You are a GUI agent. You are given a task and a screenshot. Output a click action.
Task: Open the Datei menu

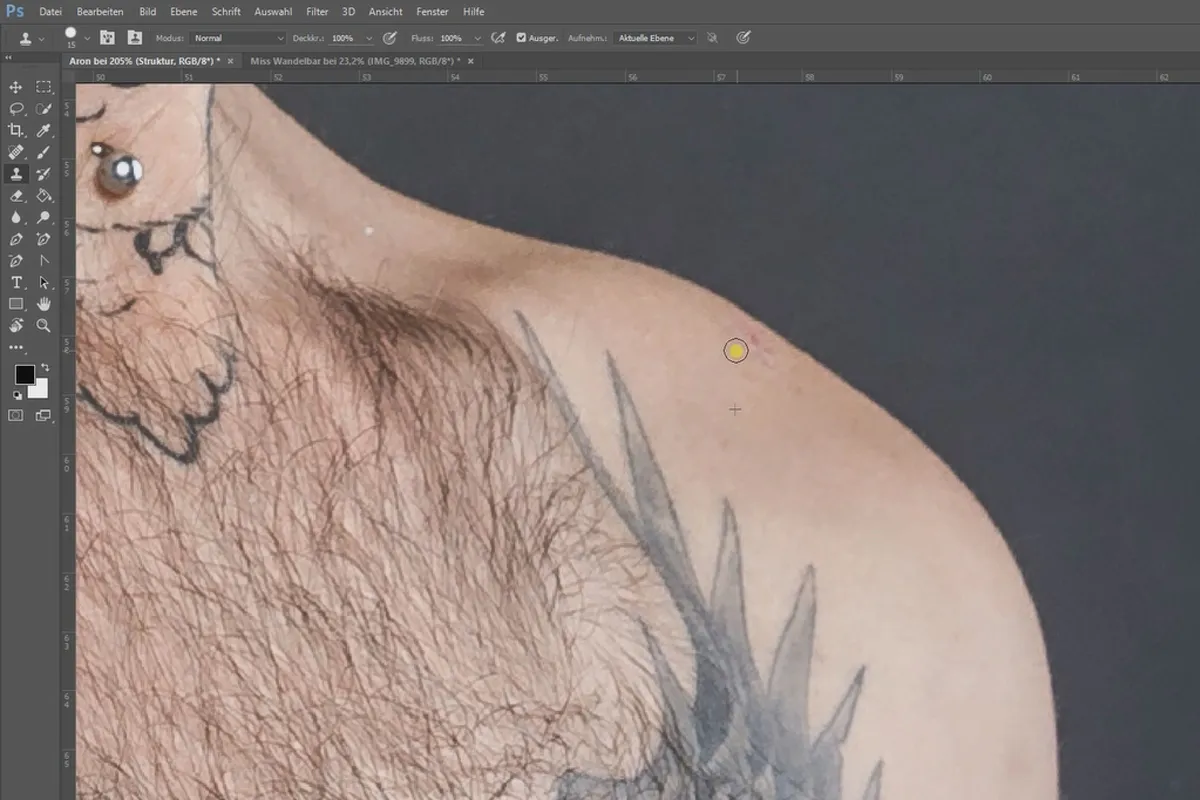(x=50, y=12)
